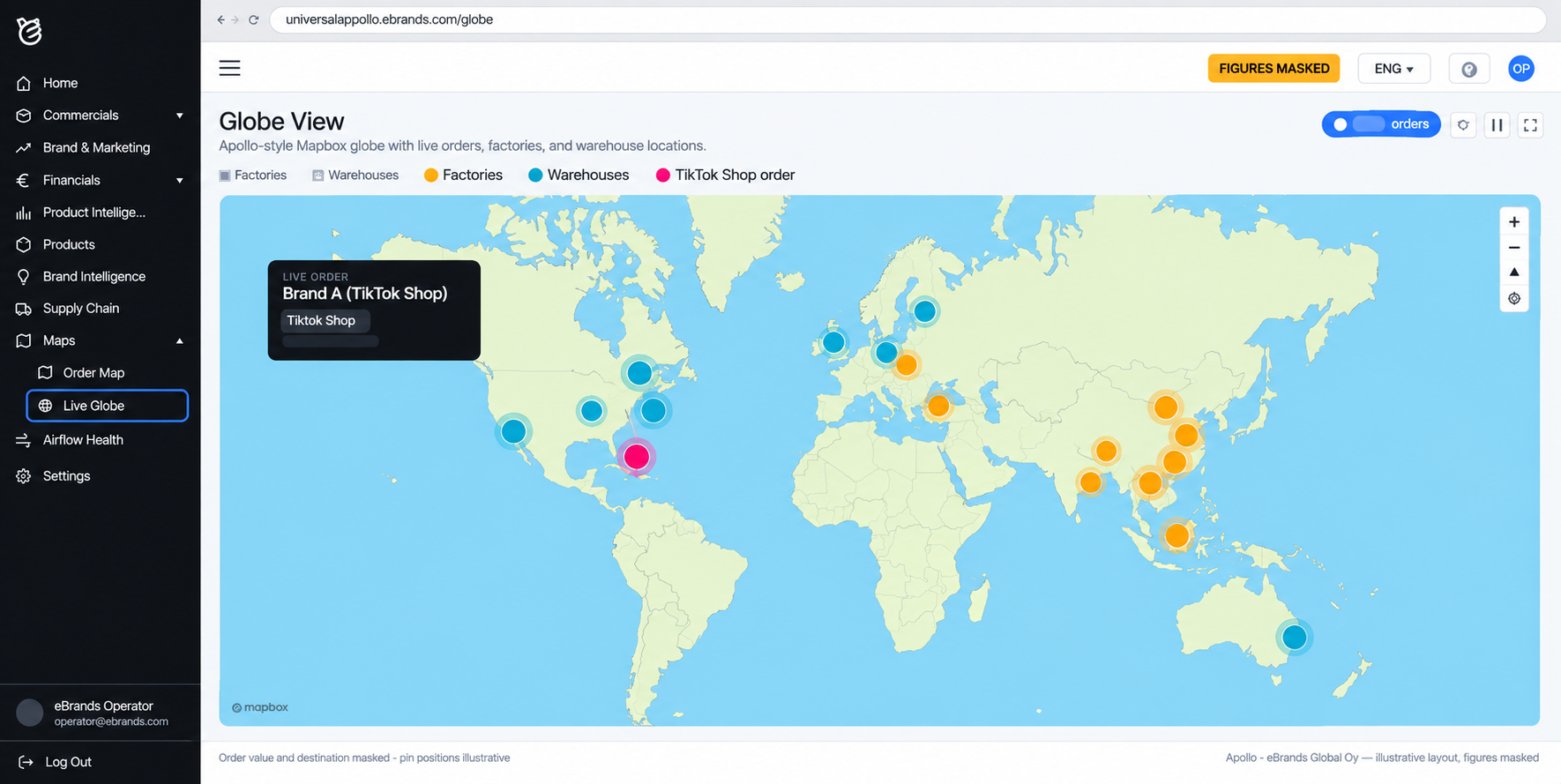Open the Supply Chain truck menu item
This screenshot has height=784, width=1561.
[x=81, y=309]
